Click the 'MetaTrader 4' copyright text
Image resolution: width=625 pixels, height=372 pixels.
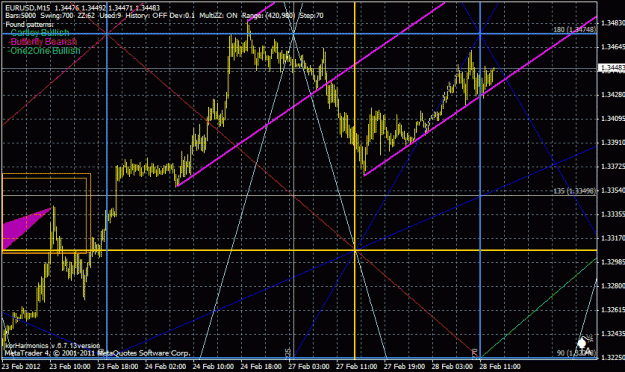pyautogui.click(x=98, y=353)
